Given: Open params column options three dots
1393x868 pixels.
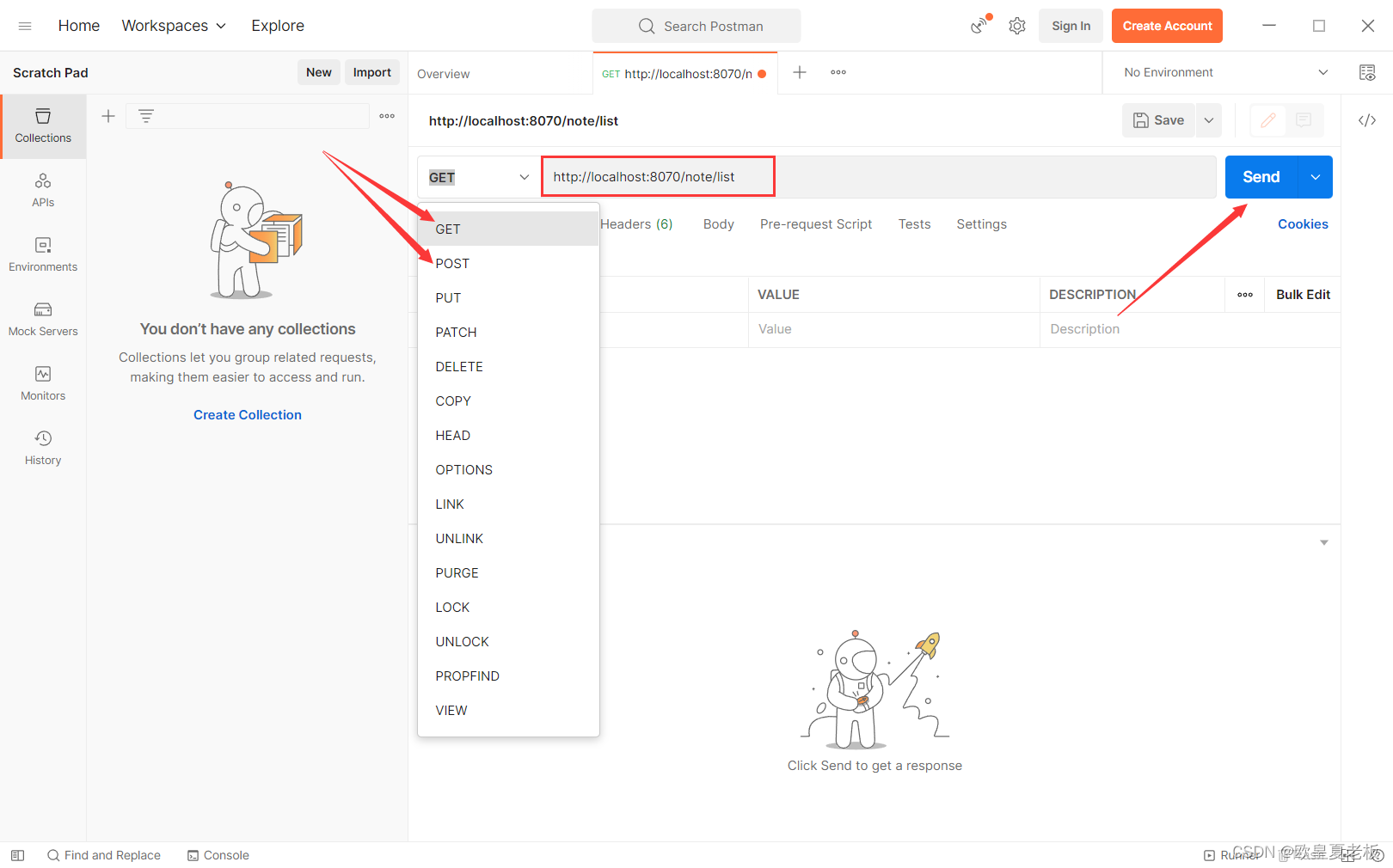Looking at the screenshot, I should coord(1245,295).
